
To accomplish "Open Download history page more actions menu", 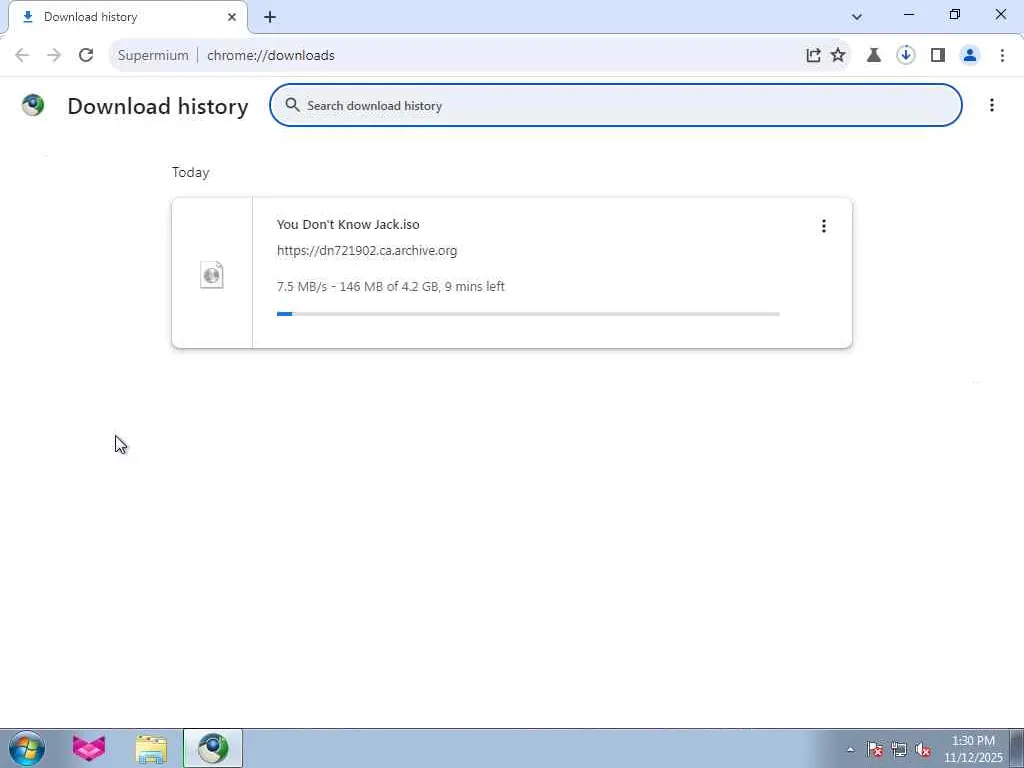I will pos(992,105).
